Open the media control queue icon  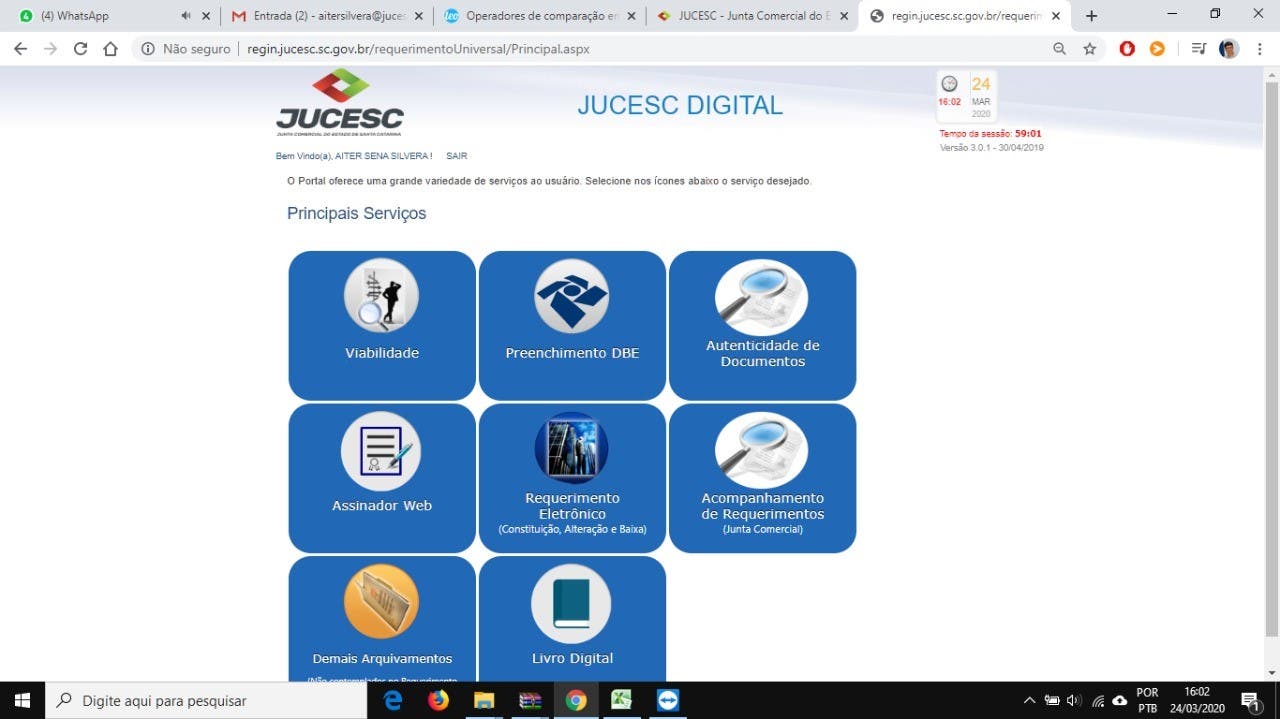pos(1199,48)
